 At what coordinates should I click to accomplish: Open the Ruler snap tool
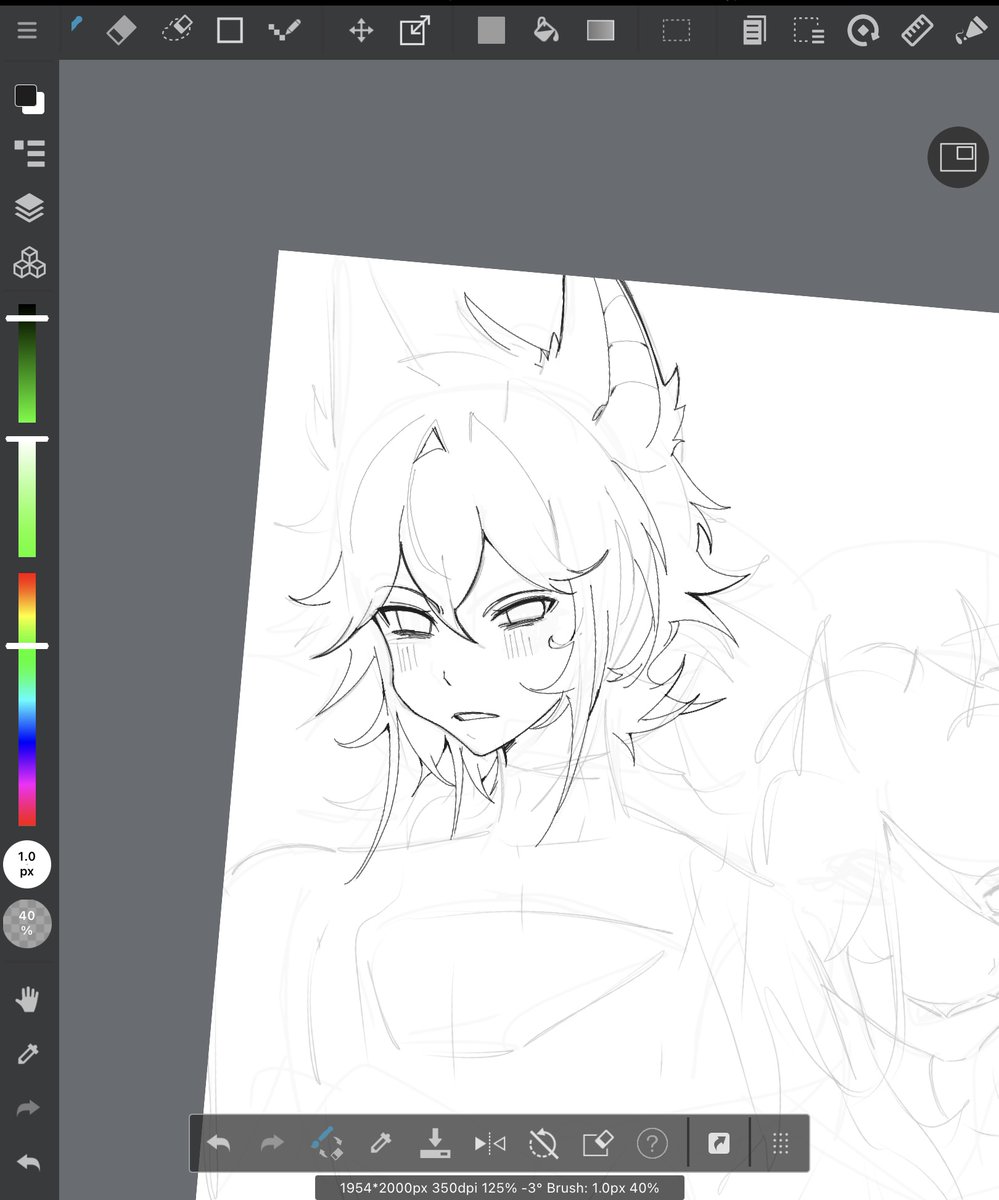[x=917, y=30]
